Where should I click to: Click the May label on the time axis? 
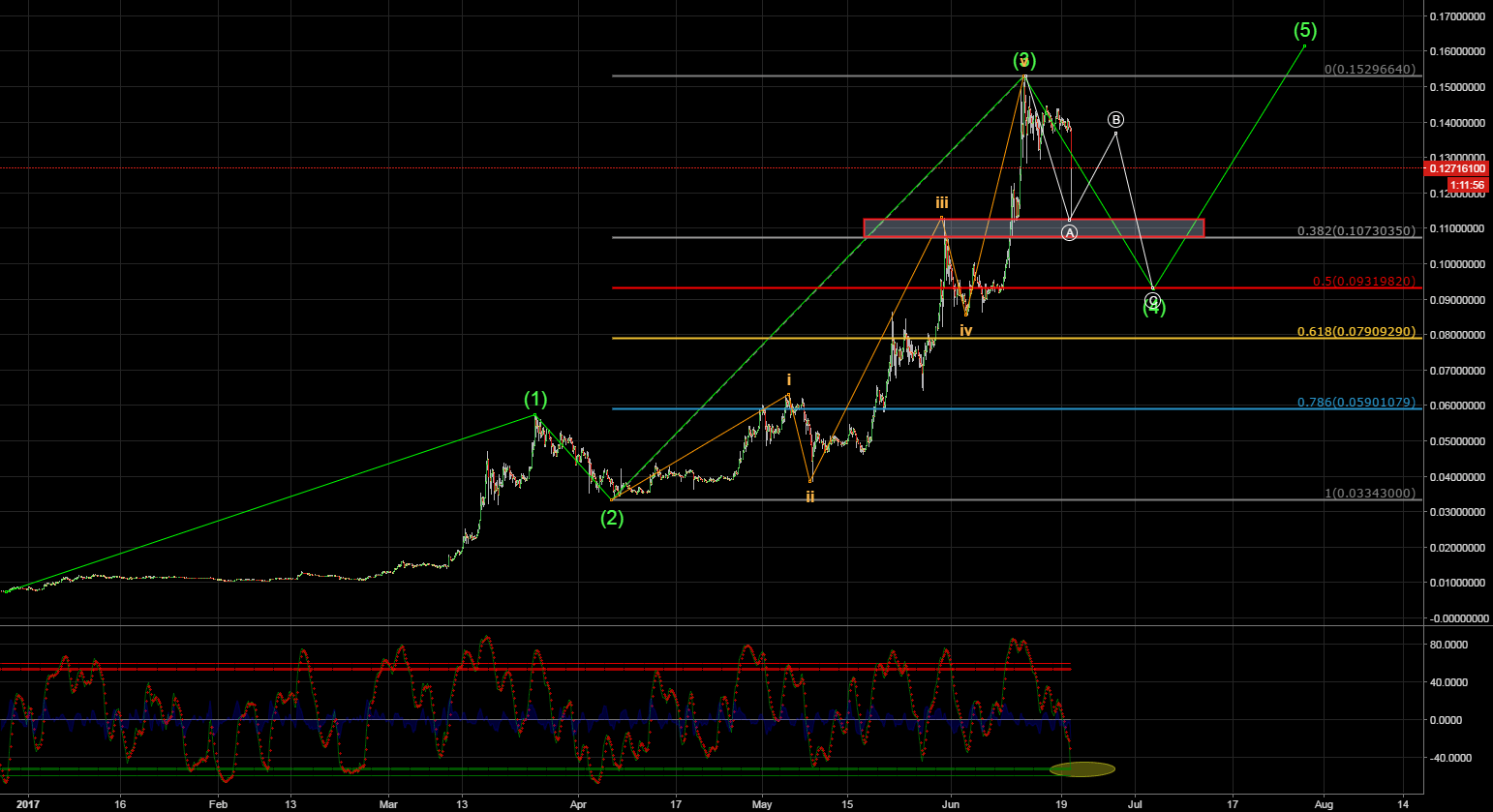tap(761, 804)
